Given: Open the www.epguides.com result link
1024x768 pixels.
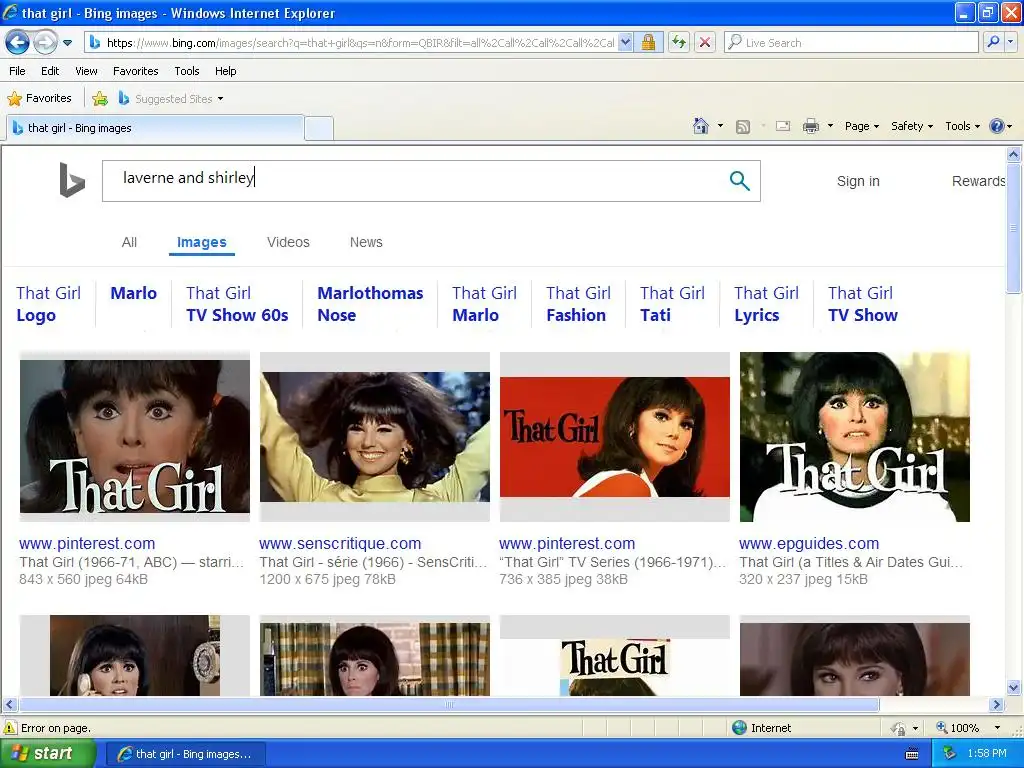Looking at the screenshot, I should [x=808, y=543].
